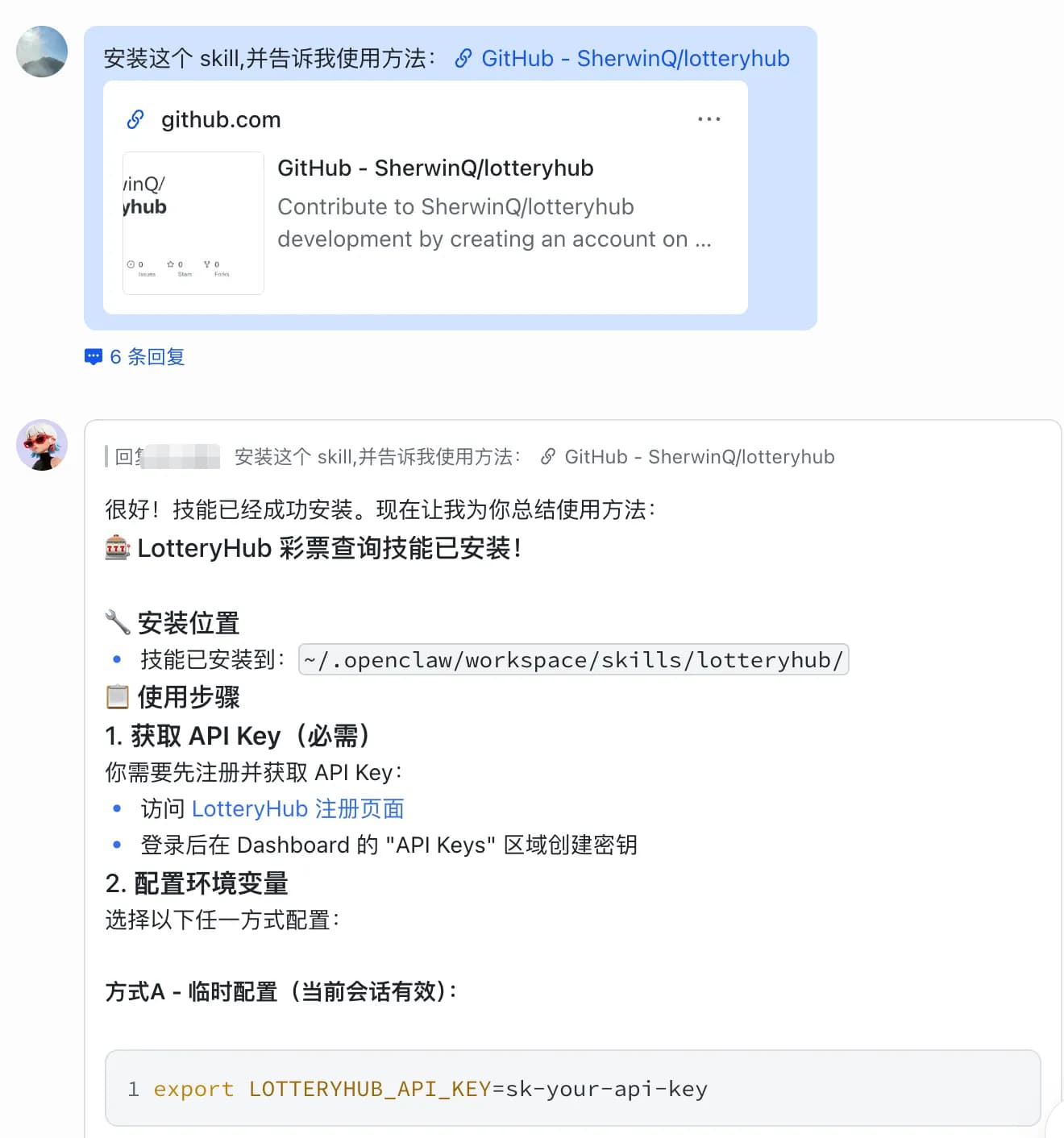Open the repository preview thumbnail image
Screen dimensions: 1064x1138
coord(193,223)
